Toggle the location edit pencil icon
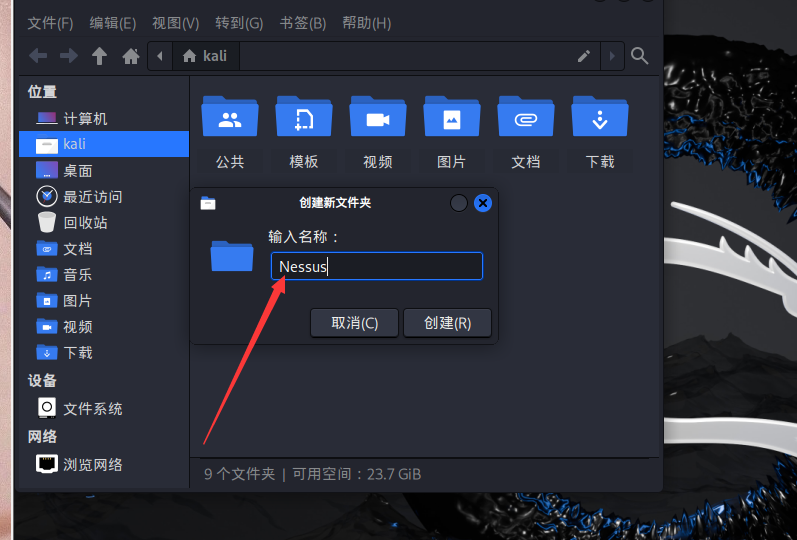Image resolution: width=797 pixels, height=540 pixels. [x=584, y=56]
